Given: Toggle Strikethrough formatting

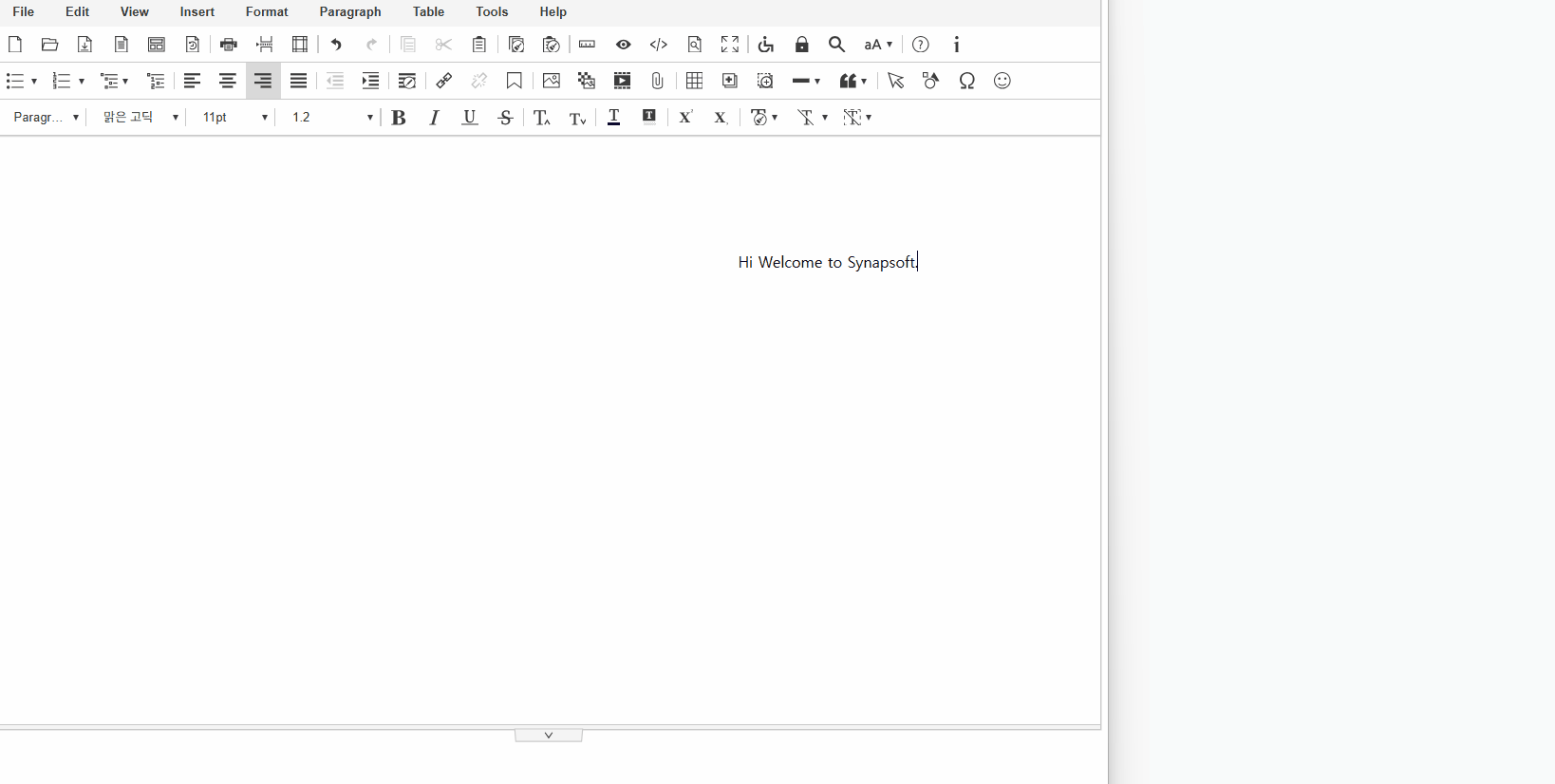Looking at the screenshot, I should click(x=506, y=117).
